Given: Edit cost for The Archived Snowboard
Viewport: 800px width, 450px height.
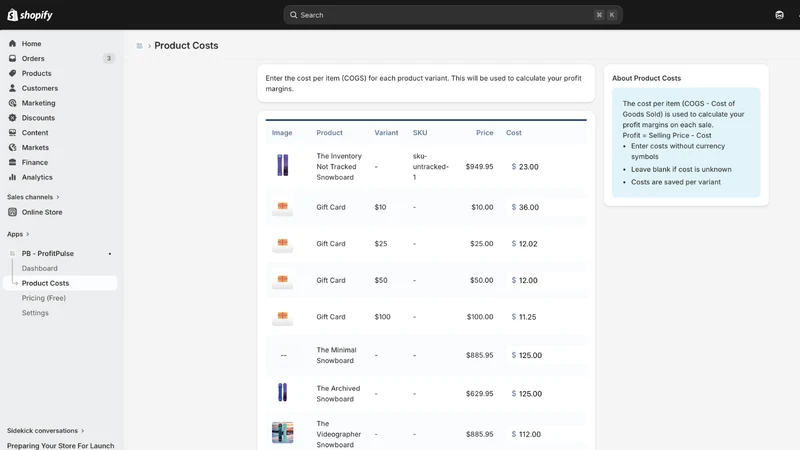Looking at the screenshot, I should point(545,393).
